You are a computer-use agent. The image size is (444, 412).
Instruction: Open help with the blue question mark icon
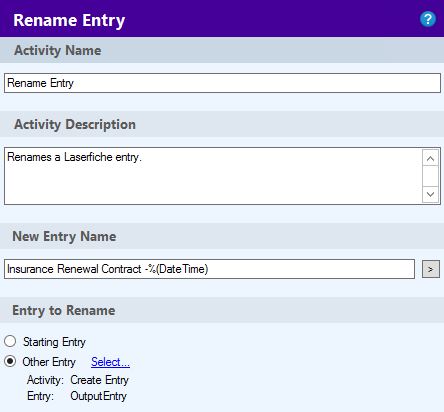428,19
